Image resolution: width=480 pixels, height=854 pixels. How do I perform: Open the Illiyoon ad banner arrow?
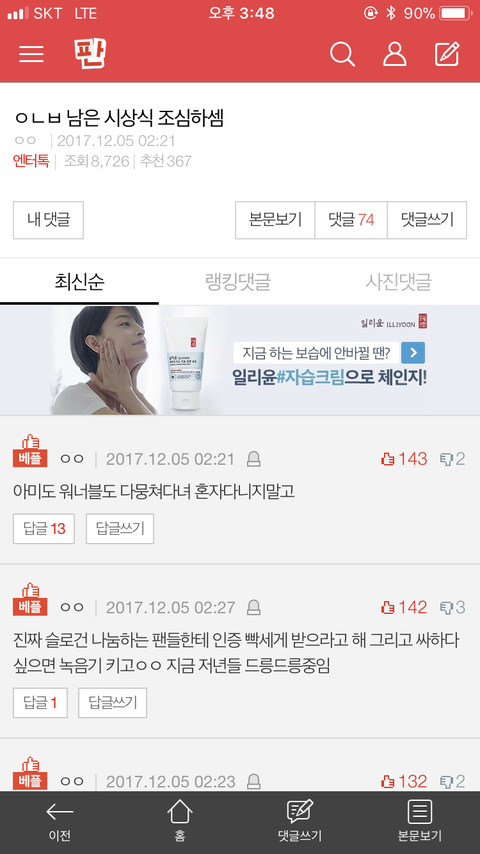click(x=413, y=353)
